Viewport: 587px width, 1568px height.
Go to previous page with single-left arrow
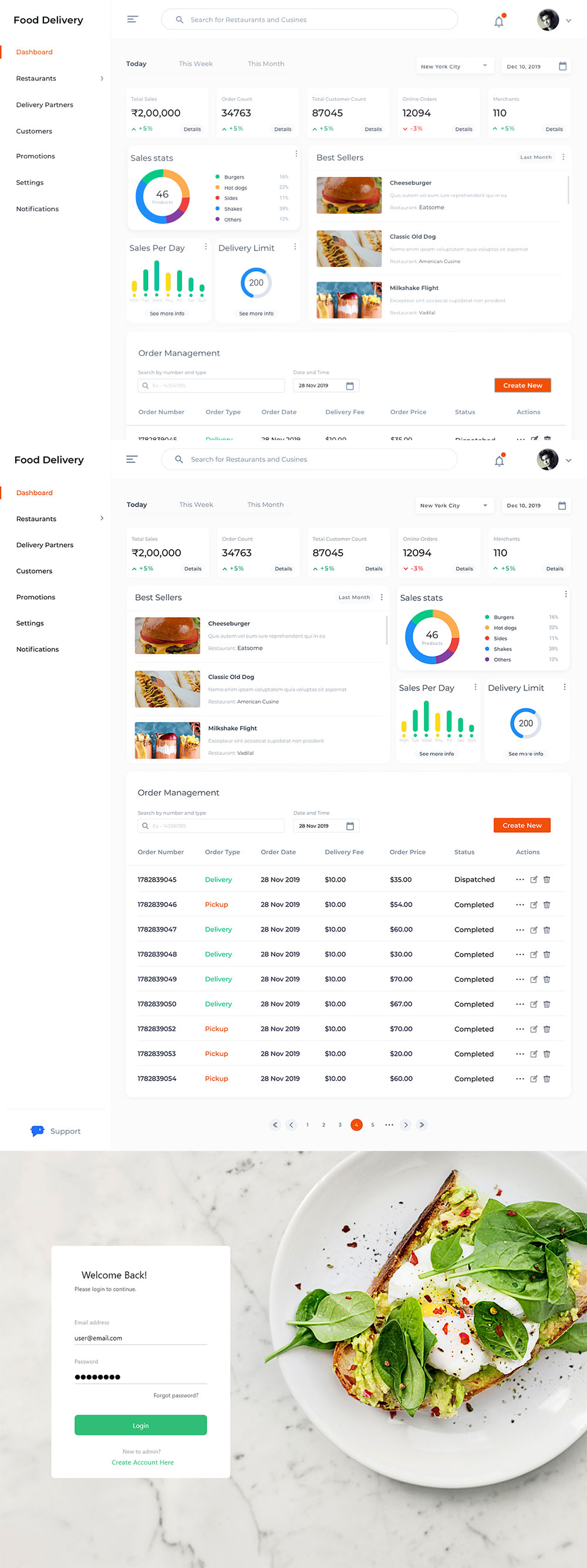pos(291,1125)
